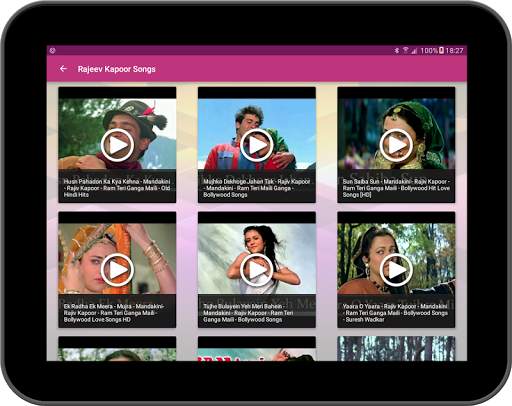Open the partially visible bottom-left video card

(x=117, y=348)
